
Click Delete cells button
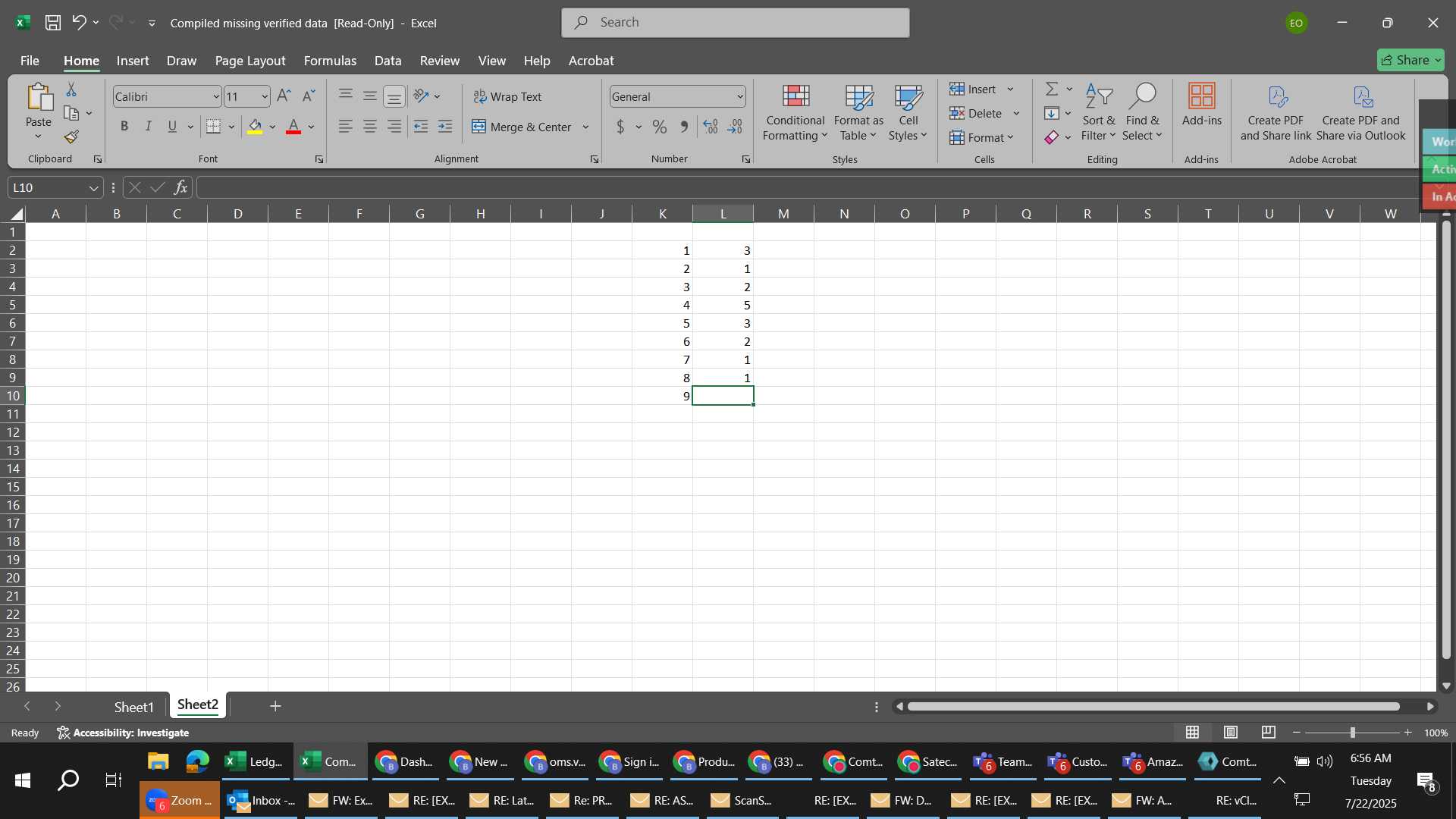point(977,114)
